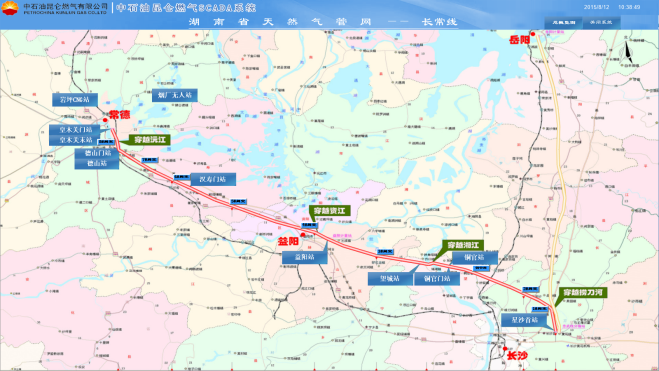Open the 星沙首站 station label

click(524, 320)
